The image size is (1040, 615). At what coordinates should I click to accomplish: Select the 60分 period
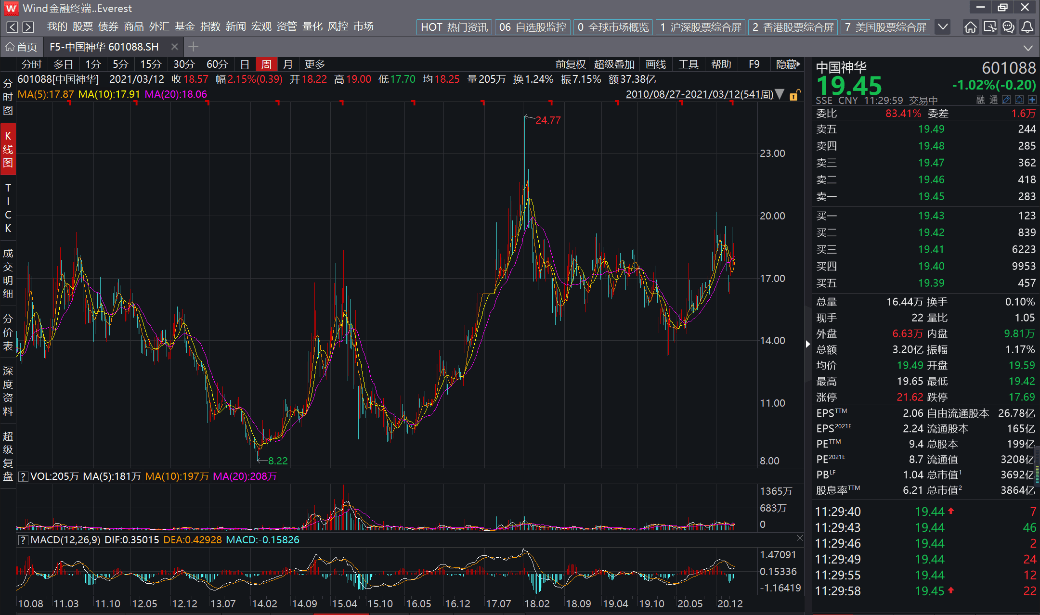[217, 64]
